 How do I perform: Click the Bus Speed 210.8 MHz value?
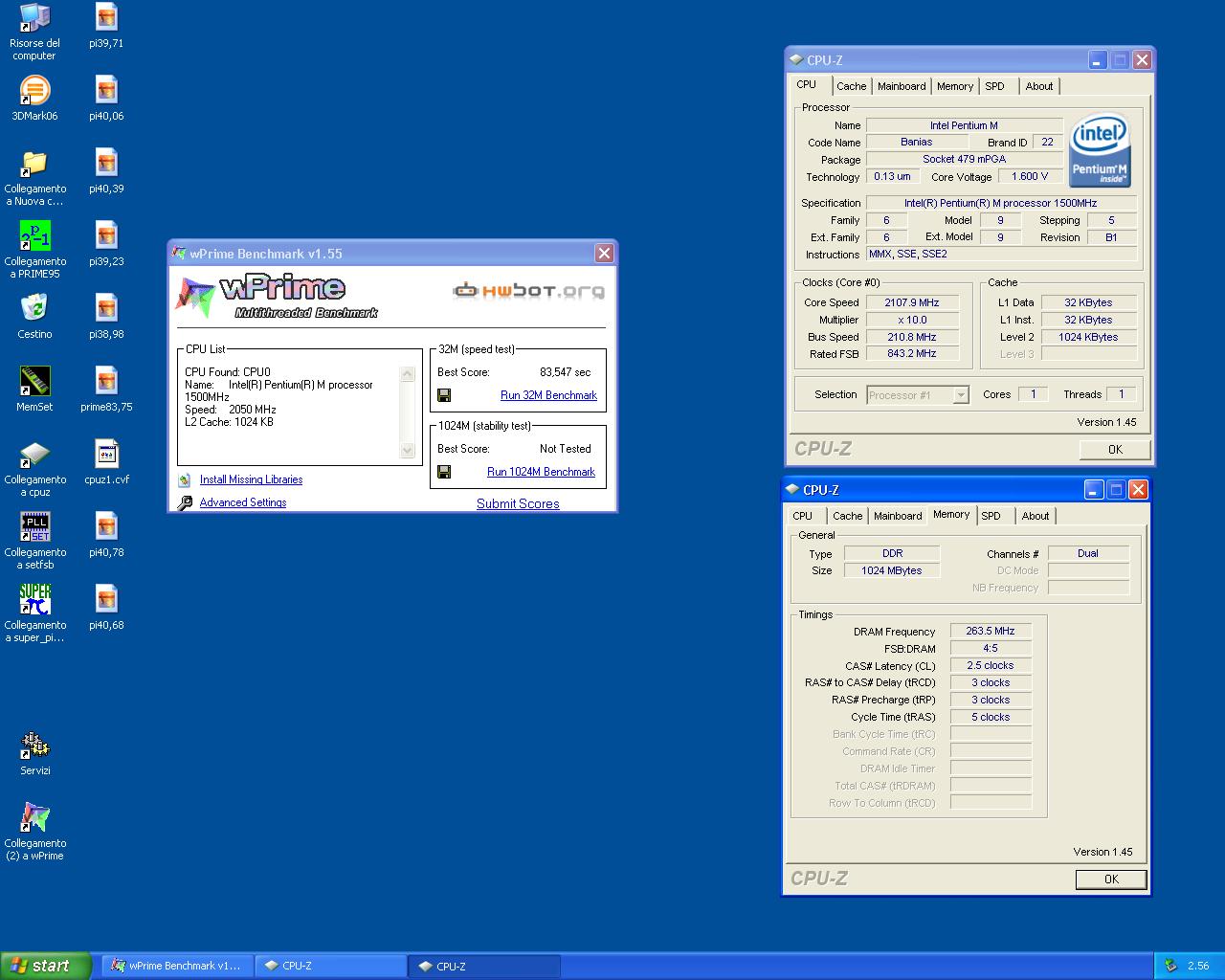(x=911, y=337)
